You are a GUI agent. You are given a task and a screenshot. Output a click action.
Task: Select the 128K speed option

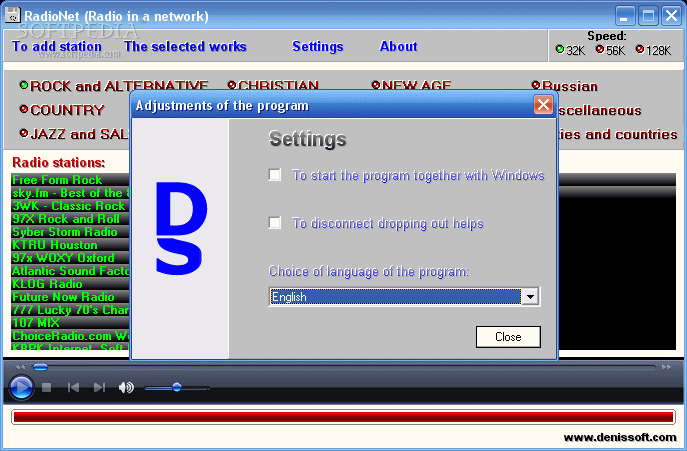[640, 49]
